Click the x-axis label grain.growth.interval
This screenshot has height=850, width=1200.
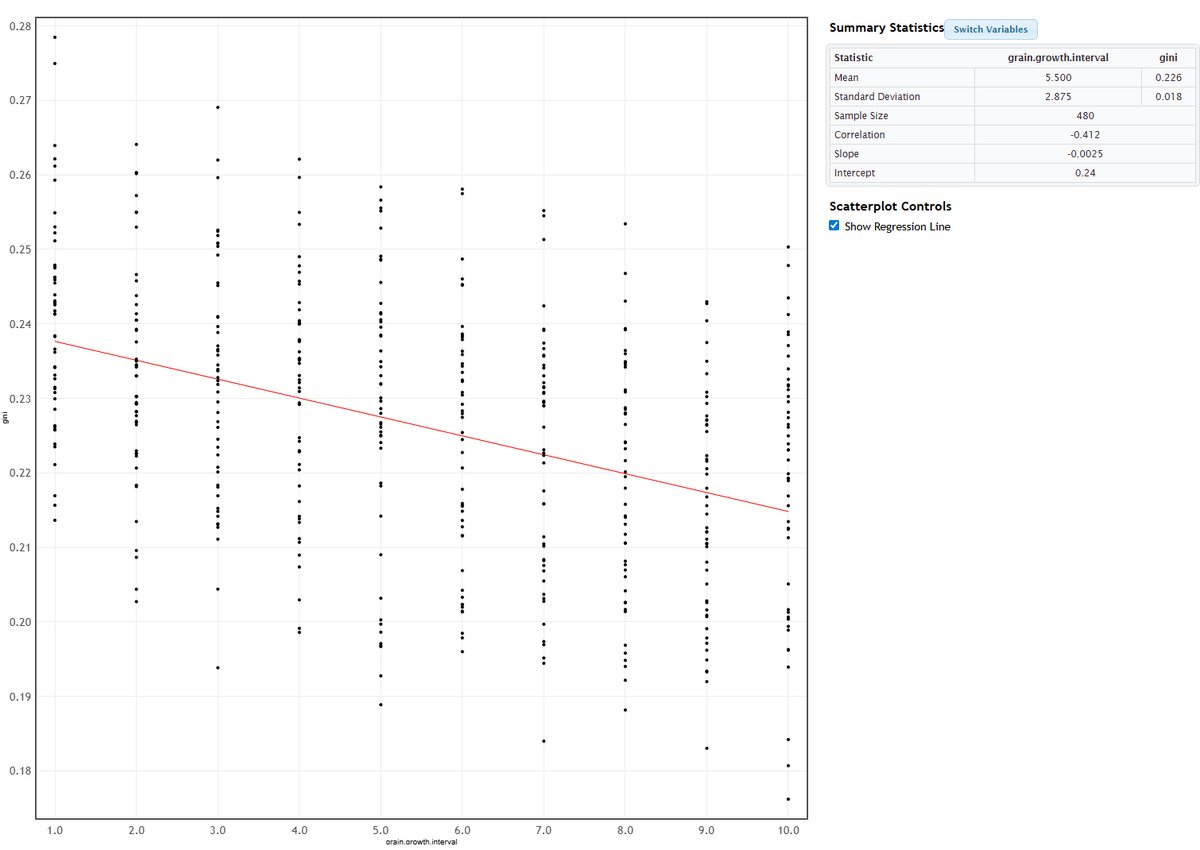[421, 844]
